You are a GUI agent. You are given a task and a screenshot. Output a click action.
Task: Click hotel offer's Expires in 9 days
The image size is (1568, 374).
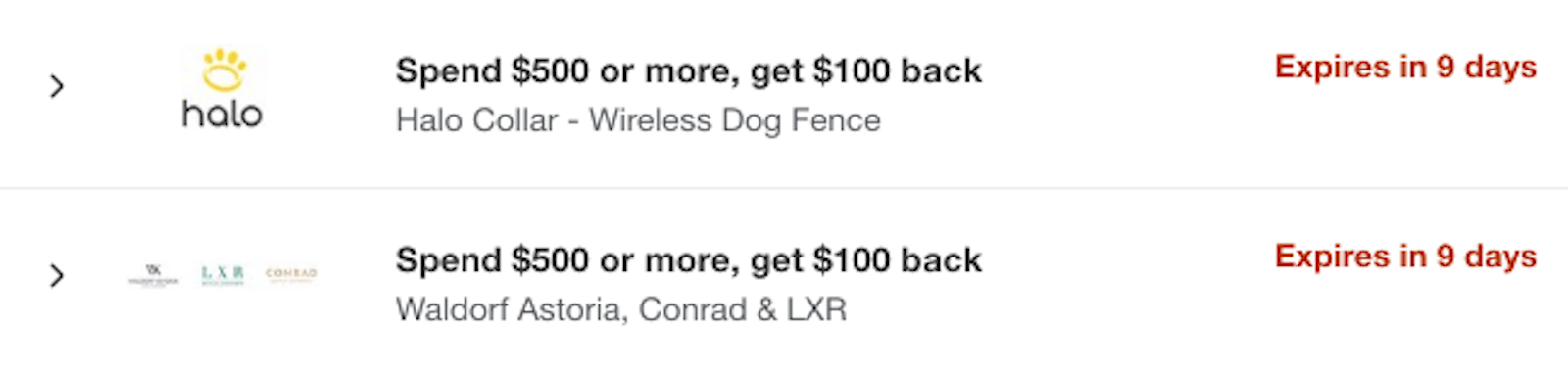(x=1405, y=257)
